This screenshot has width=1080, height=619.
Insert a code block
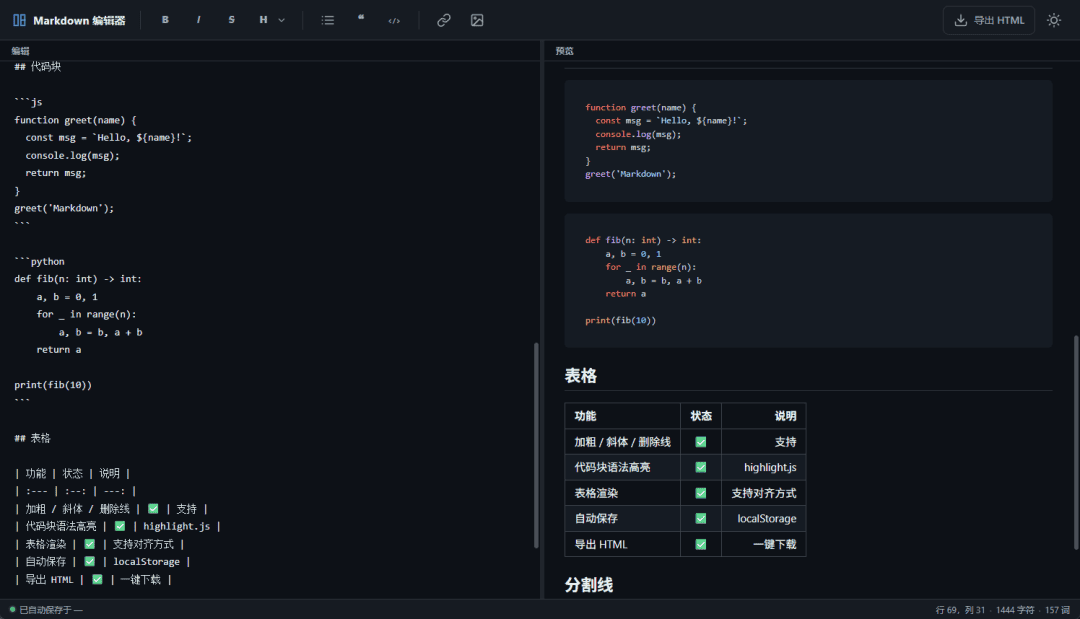pyautogui.click(x=394, y=20)
